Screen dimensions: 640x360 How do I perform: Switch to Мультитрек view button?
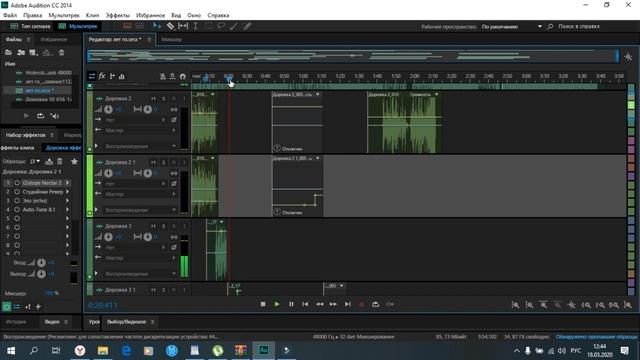point(78,26)
